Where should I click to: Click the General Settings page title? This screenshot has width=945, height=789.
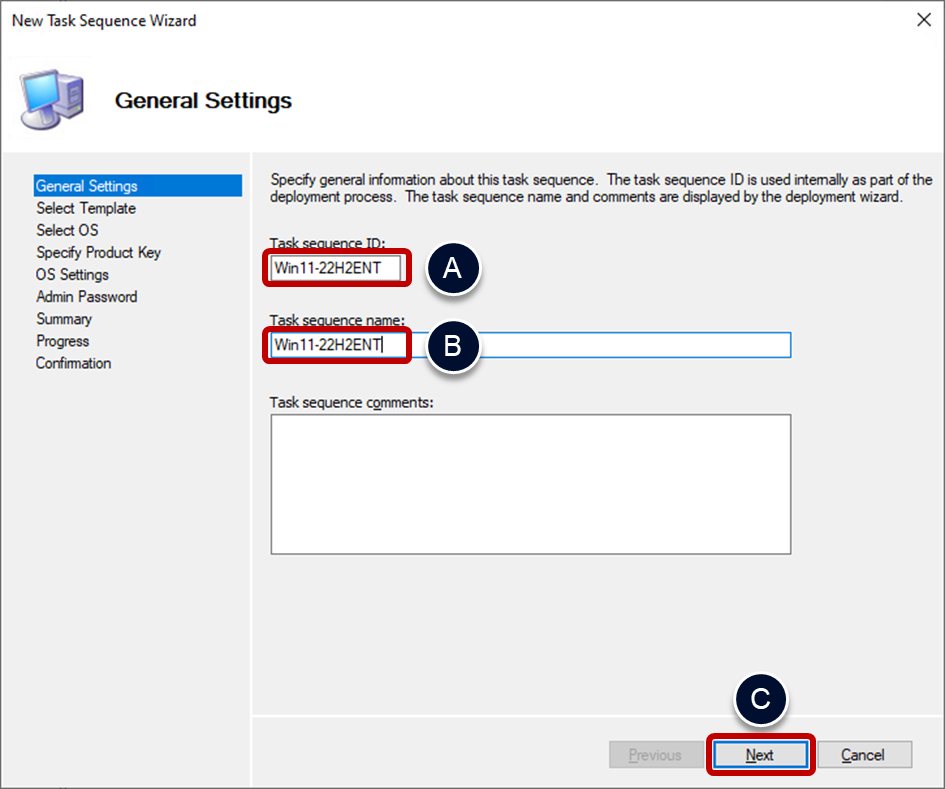pyautogui.click(x=203, y=100)
